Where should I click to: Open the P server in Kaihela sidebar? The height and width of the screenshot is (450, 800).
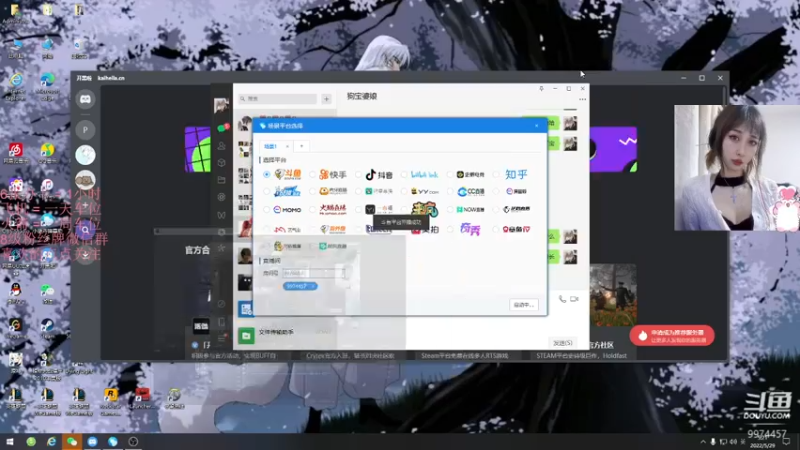click(85, 130)
